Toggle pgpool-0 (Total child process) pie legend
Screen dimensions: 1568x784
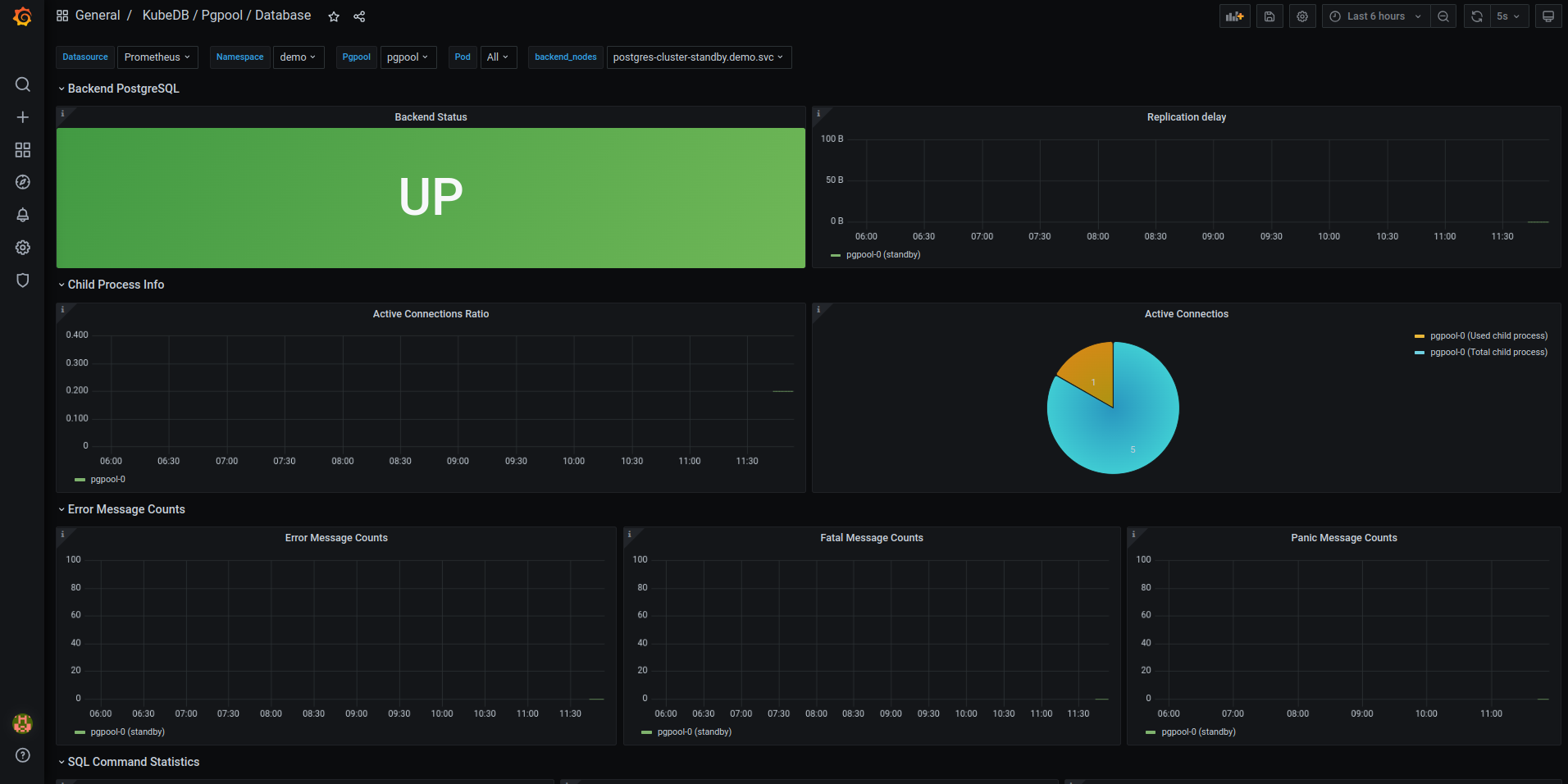(1488, 352)
